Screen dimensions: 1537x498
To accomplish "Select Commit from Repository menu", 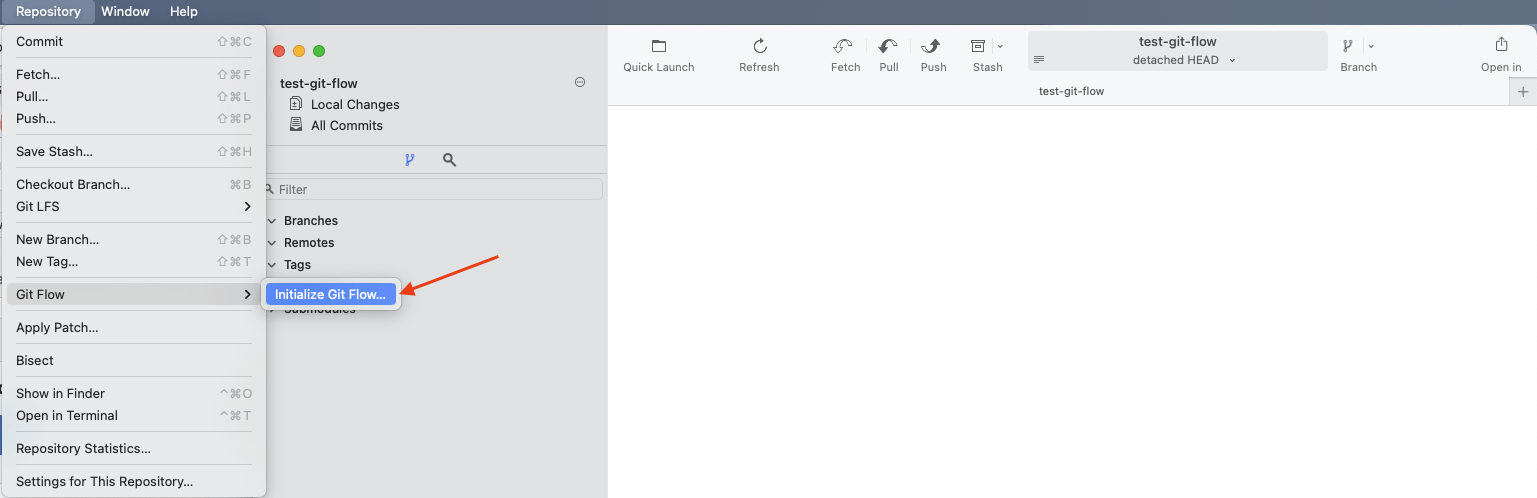I will coord(134,42).
